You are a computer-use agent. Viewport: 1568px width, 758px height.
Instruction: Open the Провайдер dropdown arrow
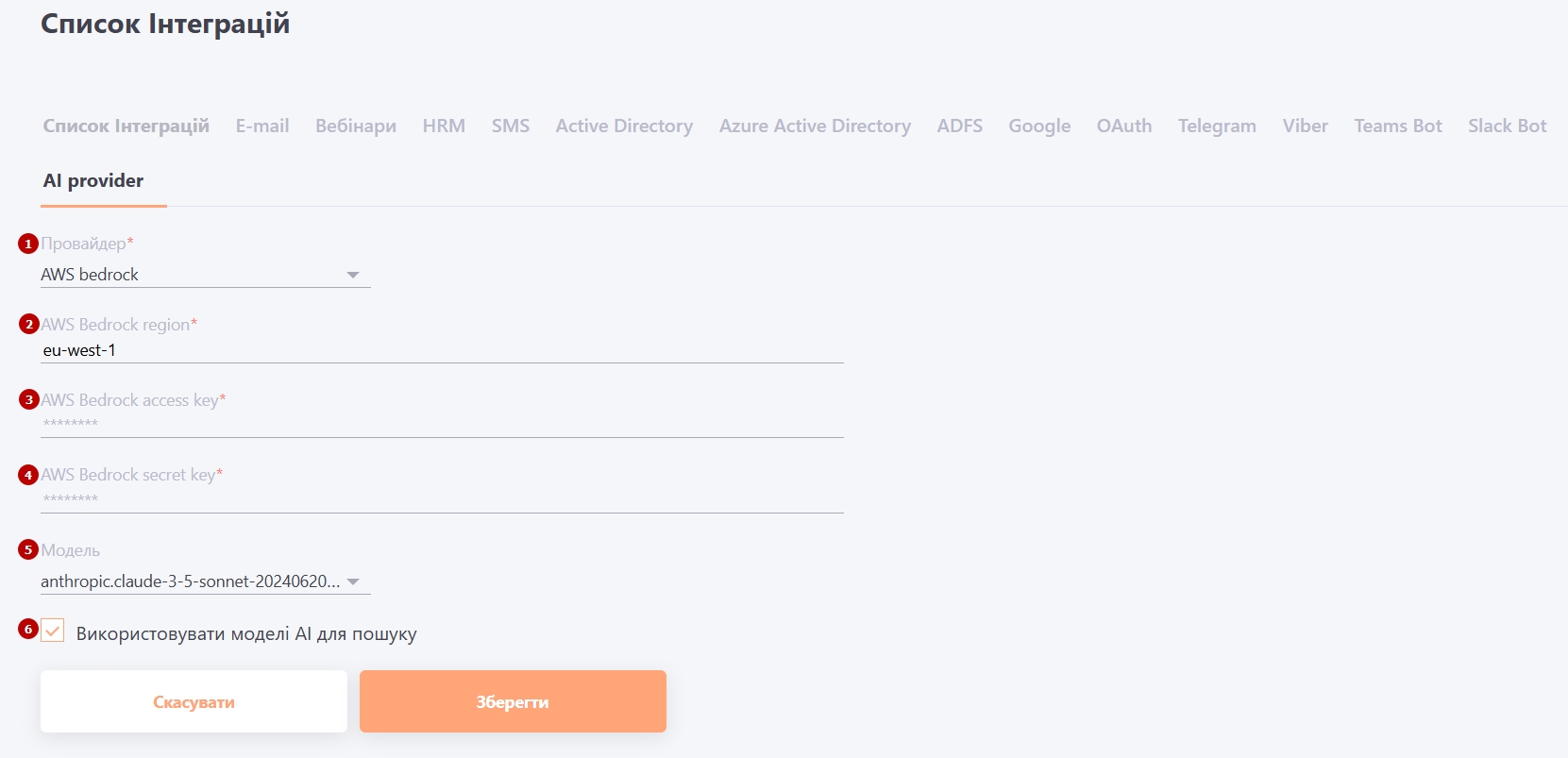click(x=353, y=275)
